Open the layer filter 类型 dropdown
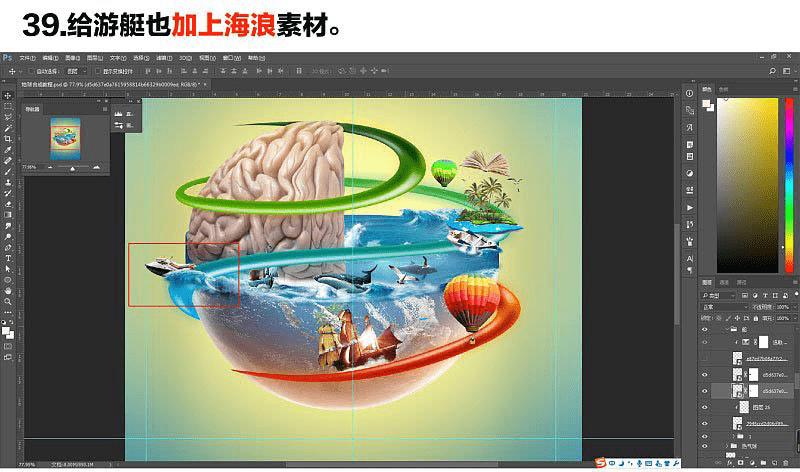This screenshot has height=472, width=800. (719, 295)
